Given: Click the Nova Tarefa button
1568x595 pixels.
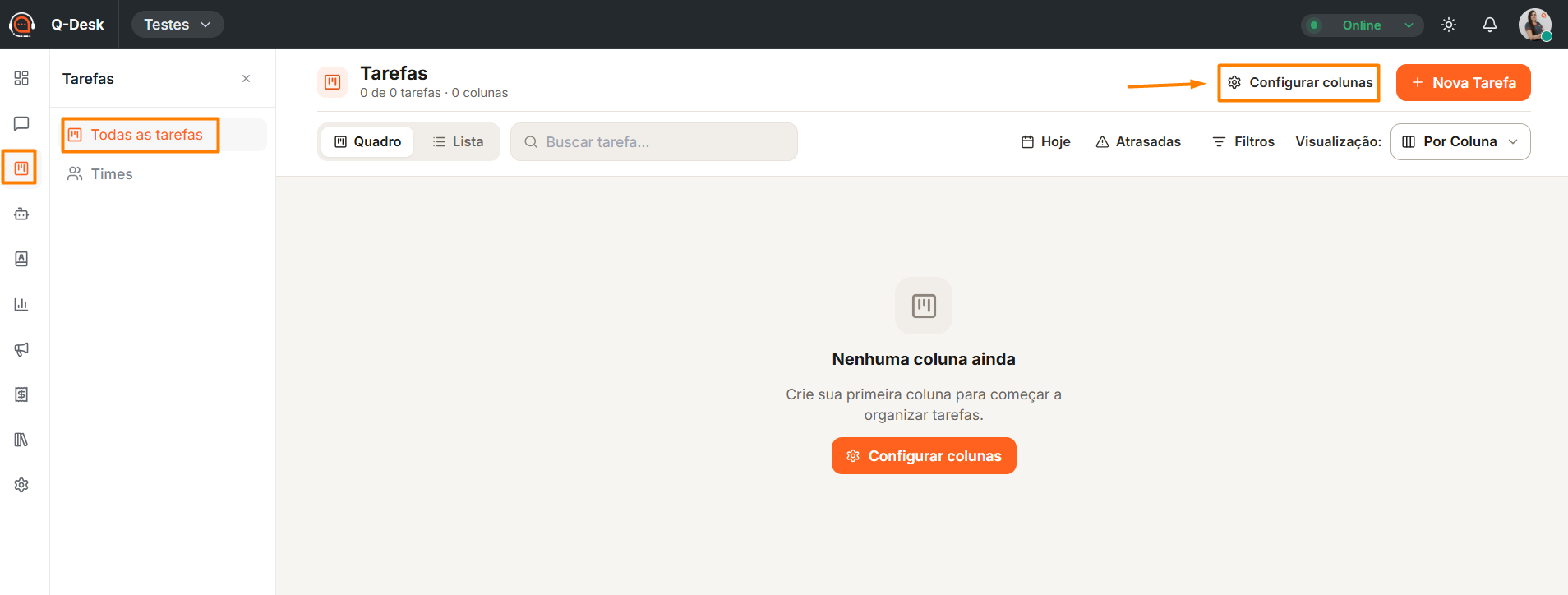Looking at the screenshot, I should [1464, 82].
